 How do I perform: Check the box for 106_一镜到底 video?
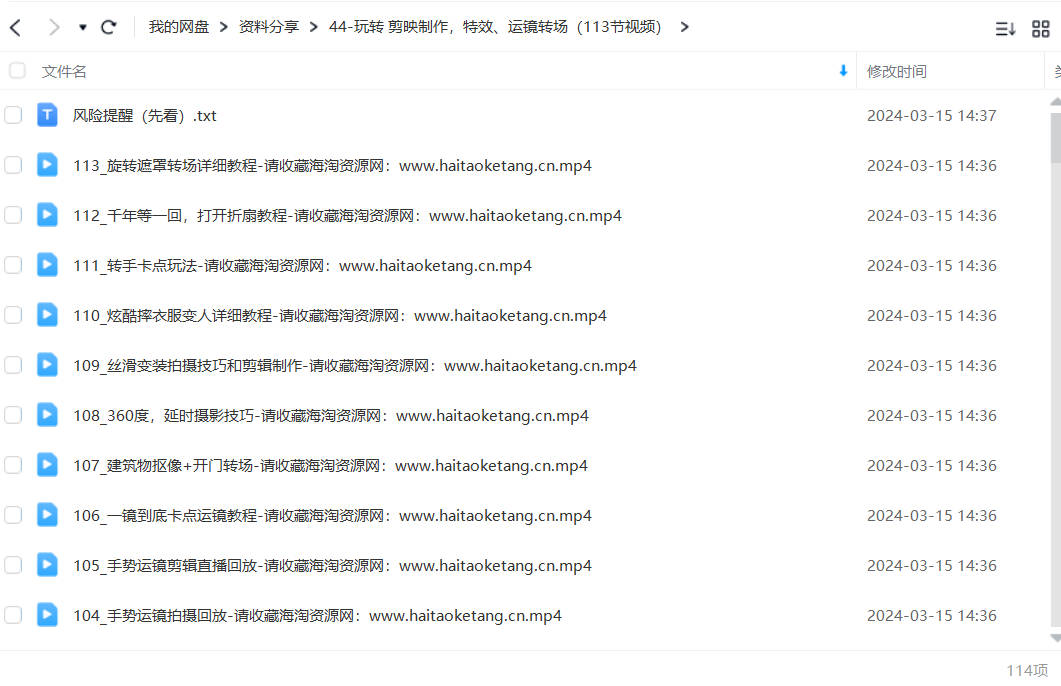[x=13, y=516]
